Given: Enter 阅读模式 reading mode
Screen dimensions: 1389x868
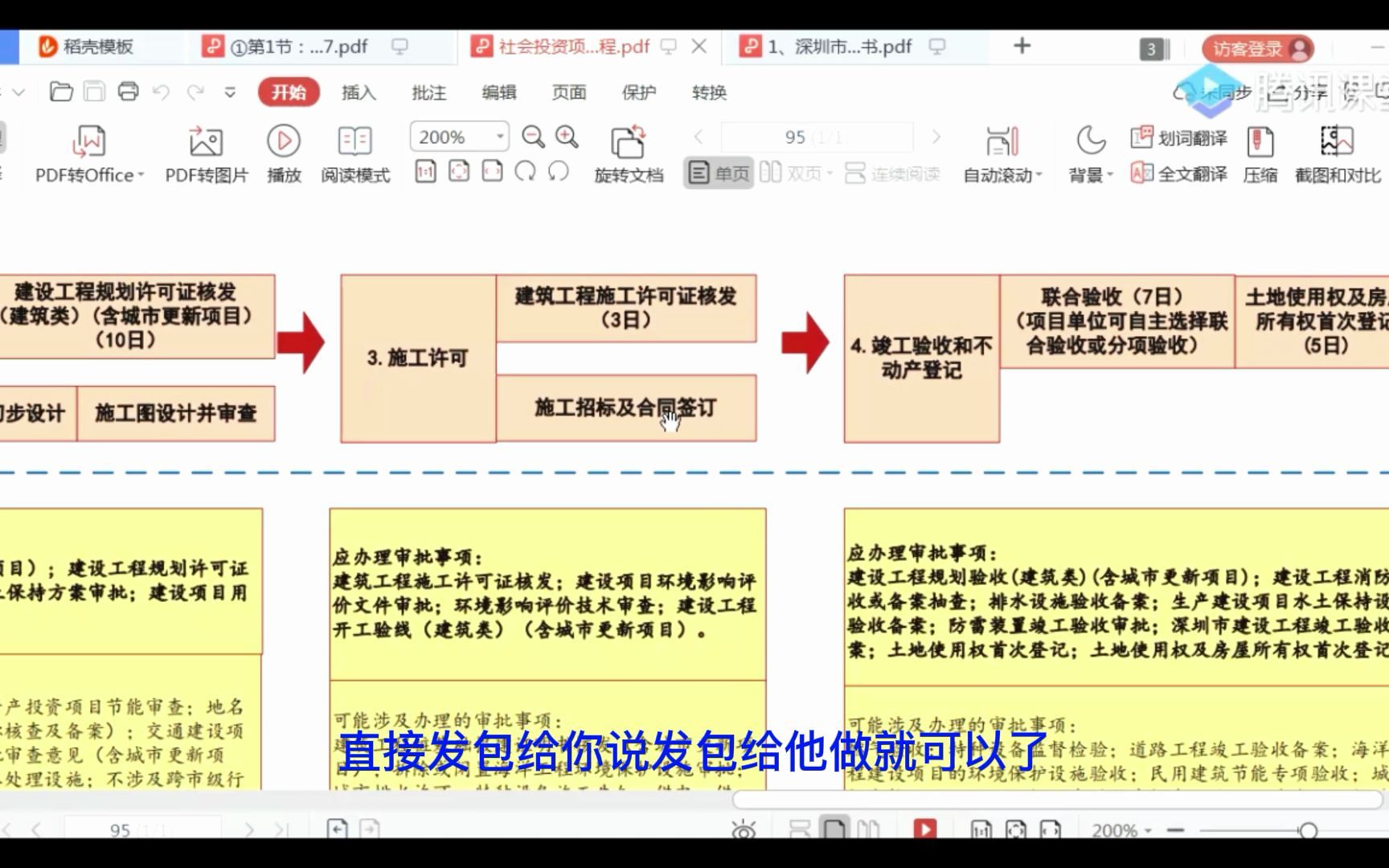Looking at the screenshot, I should coord(355,154).
